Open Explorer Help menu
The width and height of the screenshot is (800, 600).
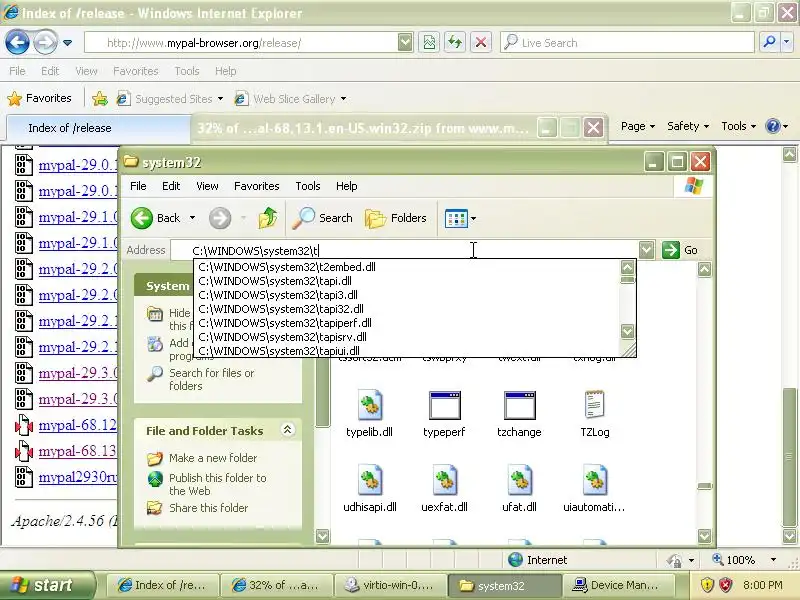click(x=346, y=186)
